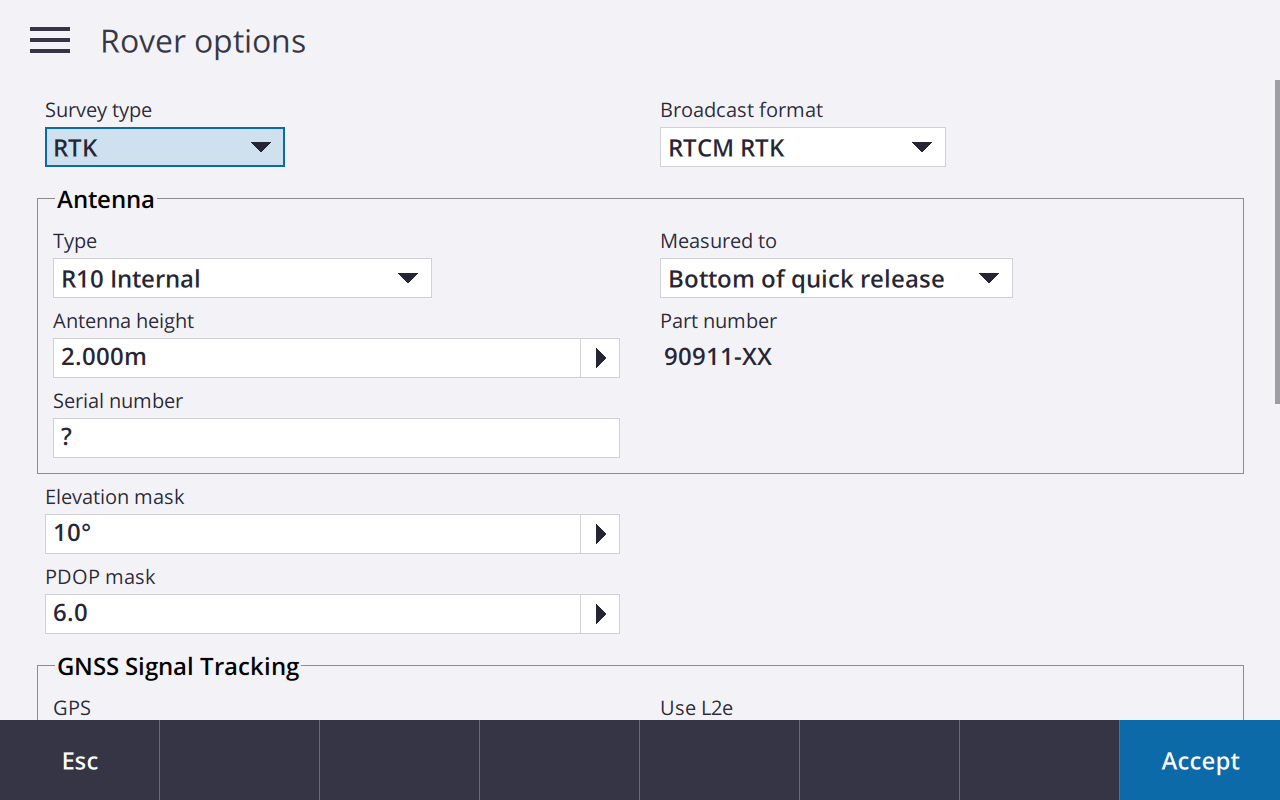Open elevation mask options arrow
The width and height of the screenshot is (1280, 800).
click(600, 534)
